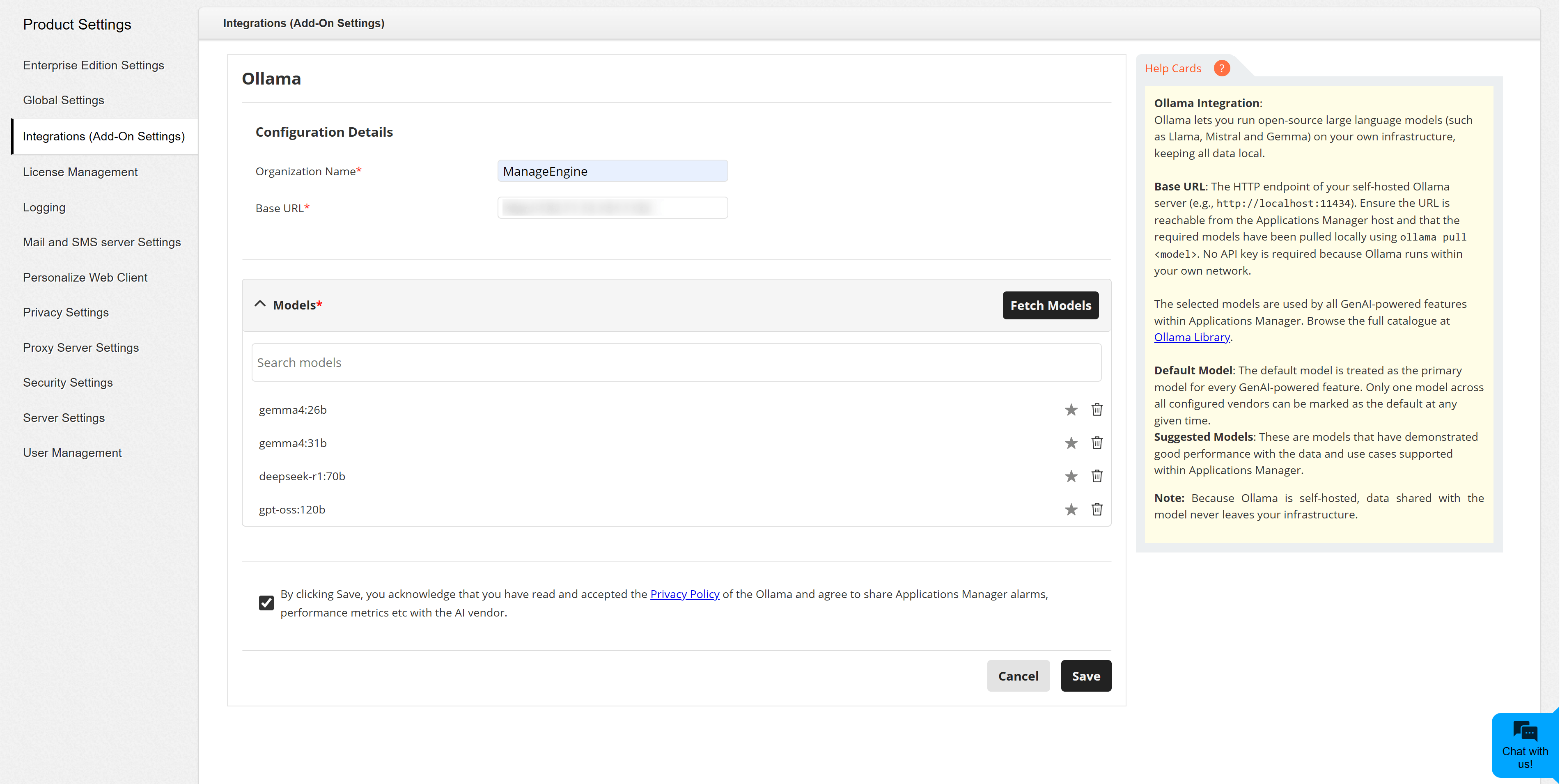Star the deepseek-r1:70b model
The width and height of the screenshot is (1560, 784).
point(1071,477)
